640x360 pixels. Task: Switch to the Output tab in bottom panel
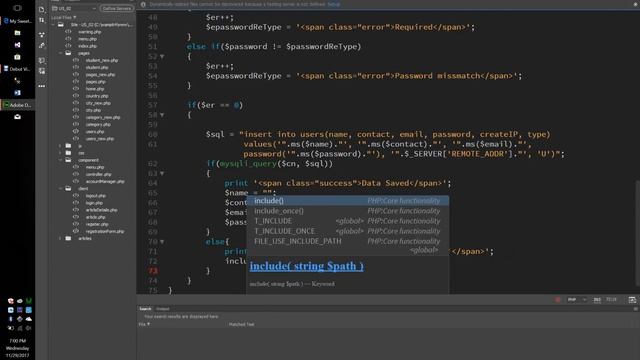pyautogui.click(x=162, y=309)
